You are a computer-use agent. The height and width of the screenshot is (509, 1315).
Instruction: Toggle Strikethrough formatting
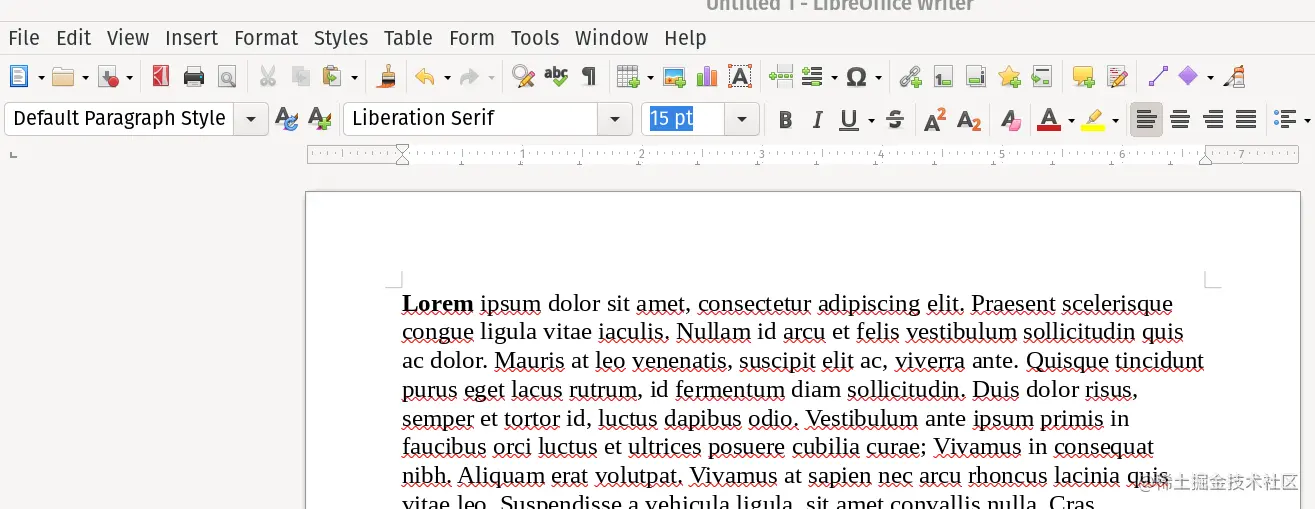pos(895,120)
